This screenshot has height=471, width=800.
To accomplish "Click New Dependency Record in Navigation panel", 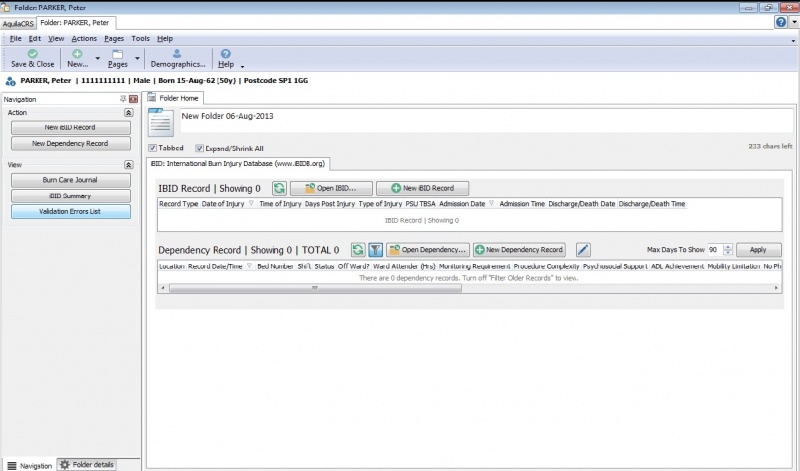I will coord(70,143).
